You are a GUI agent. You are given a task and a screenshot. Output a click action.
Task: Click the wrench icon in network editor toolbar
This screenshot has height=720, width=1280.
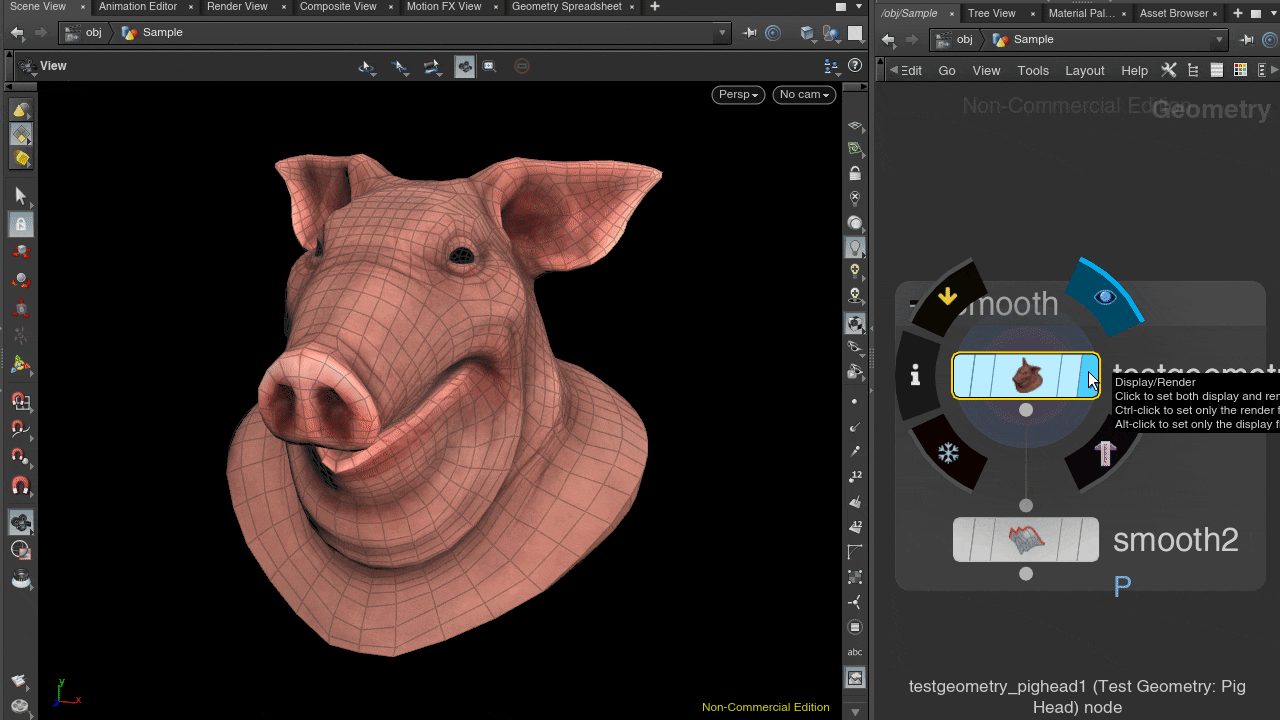pos(1168,70)
